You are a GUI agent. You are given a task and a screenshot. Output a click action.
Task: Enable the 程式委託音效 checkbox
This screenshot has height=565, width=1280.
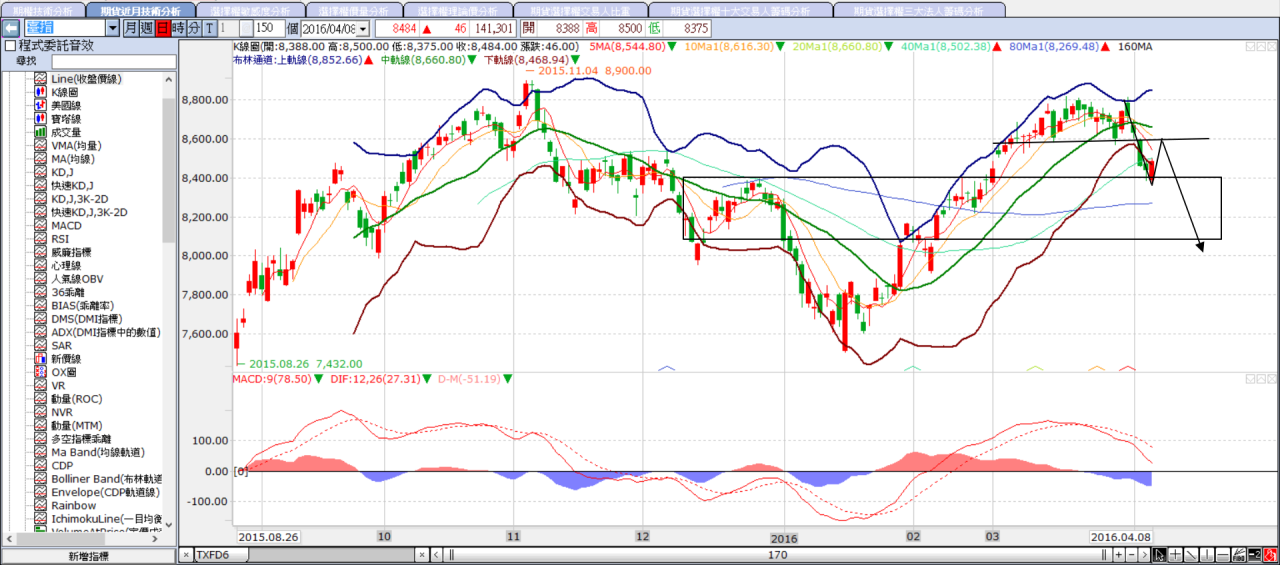coord(10,46)
